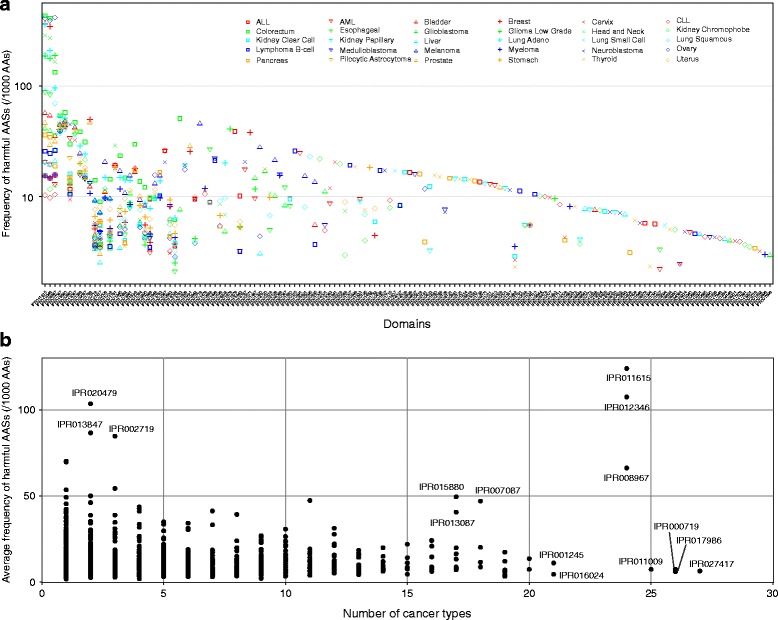Click the 30 x-axis tick in panel b

pos(772,593)
